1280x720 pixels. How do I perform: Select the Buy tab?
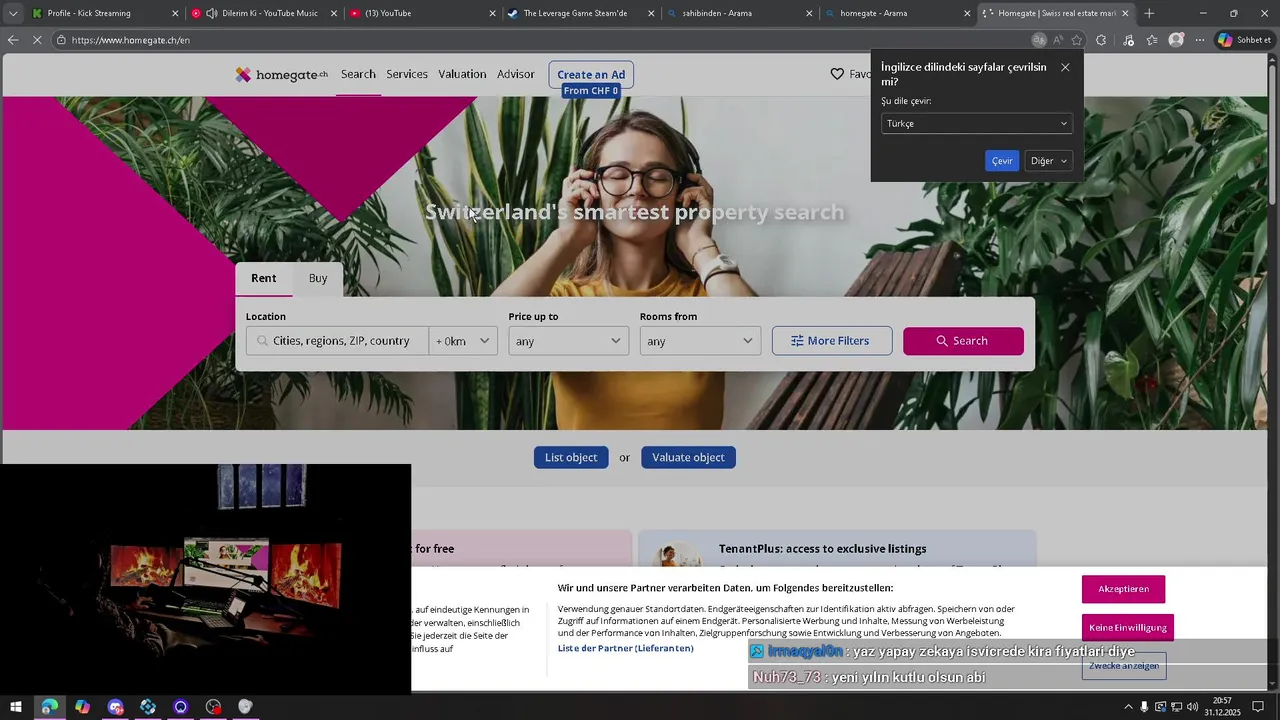pyautogui.click(x=318, y=278)
